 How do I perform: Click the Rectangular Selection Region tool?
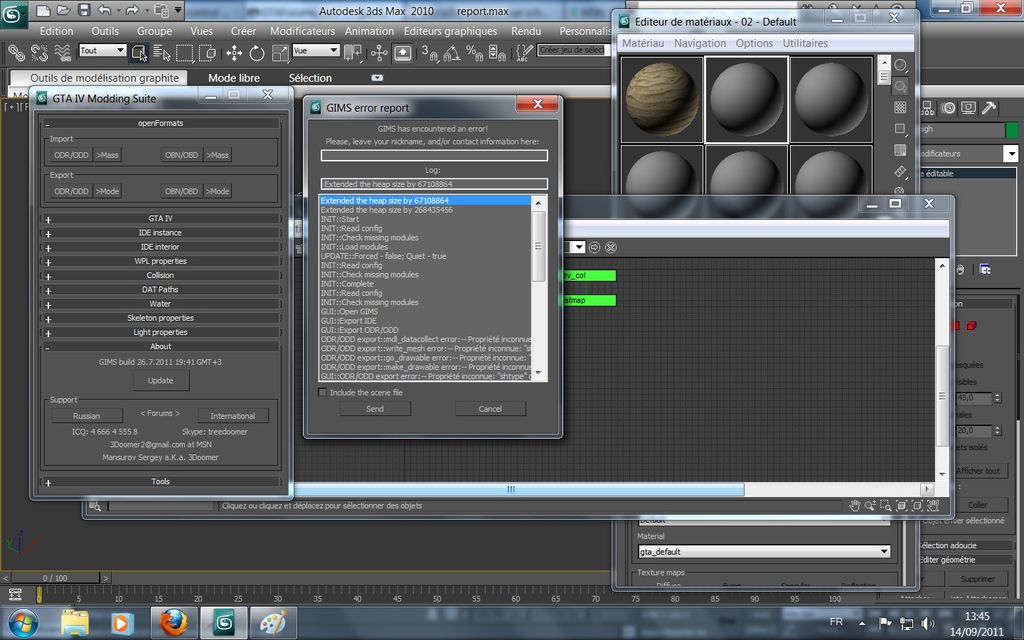(185, 53)
